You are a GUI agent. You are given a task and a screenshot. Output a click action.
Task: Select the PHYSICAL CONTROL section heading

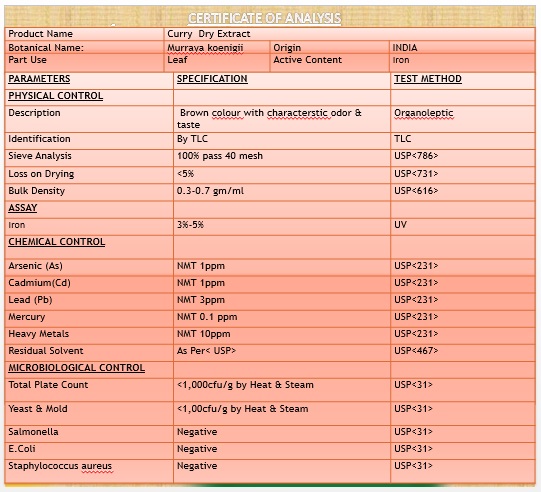tap(56, 96)
